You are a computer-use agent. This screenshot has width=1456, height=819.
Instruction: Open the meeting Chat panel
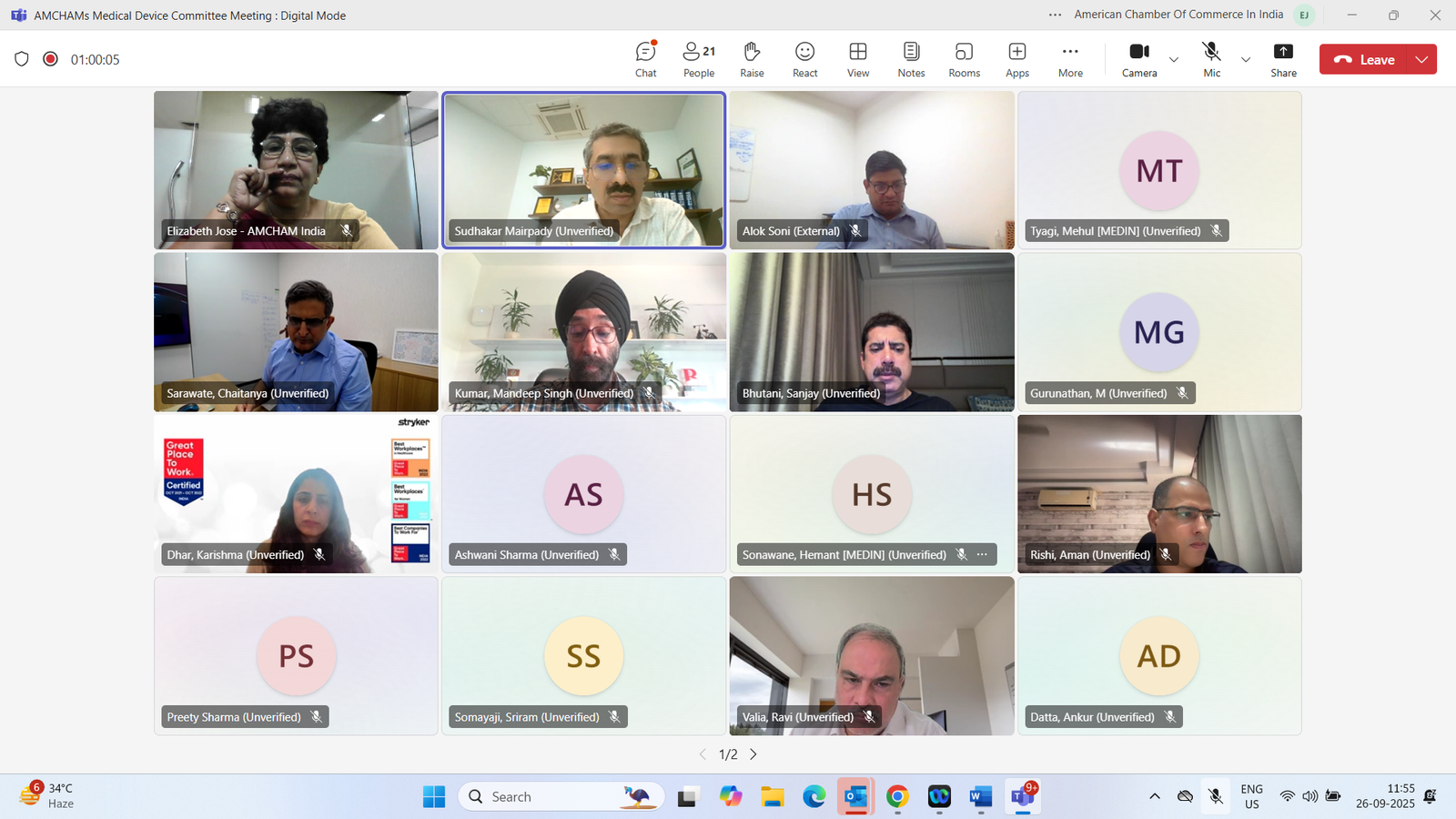click(645, 58)
